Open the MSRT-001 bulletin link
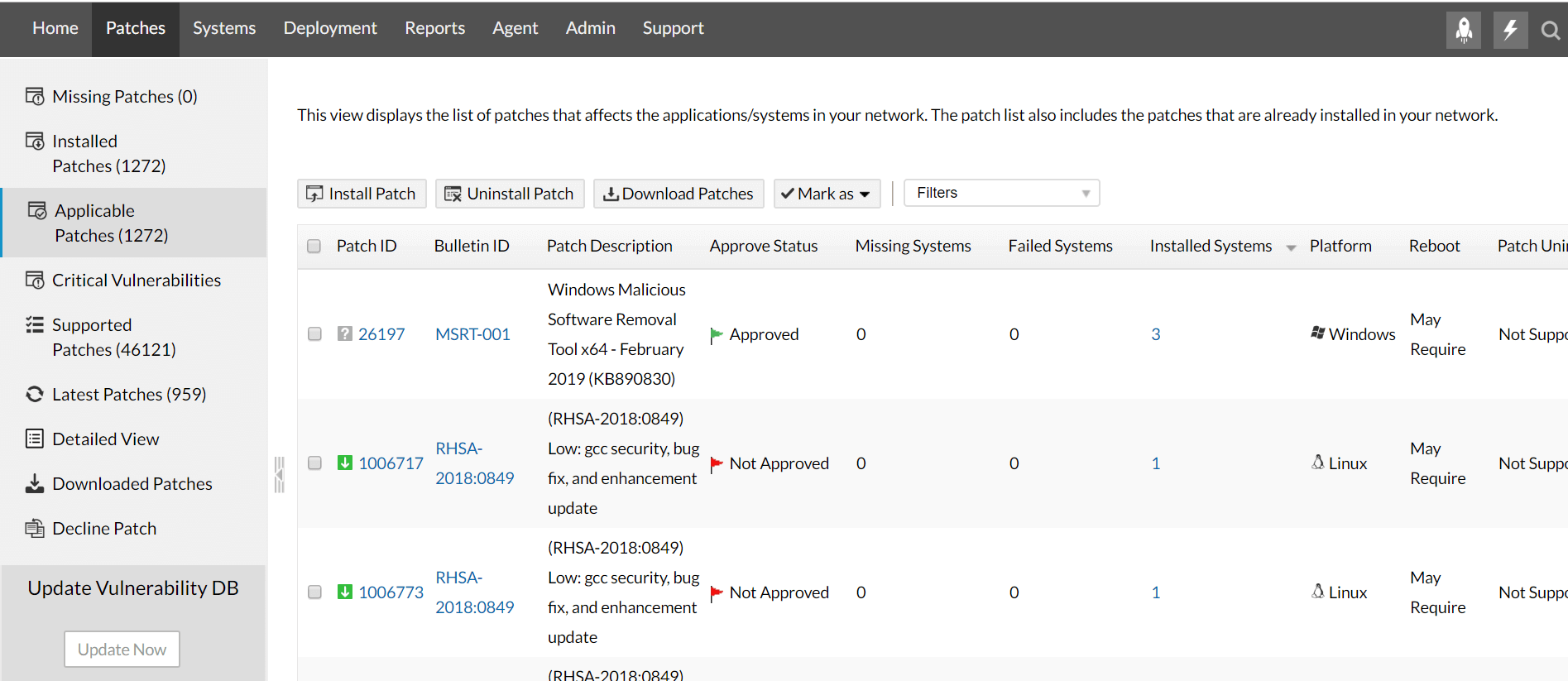Screen dimensions: 1568x681 (x=472, y=334)
